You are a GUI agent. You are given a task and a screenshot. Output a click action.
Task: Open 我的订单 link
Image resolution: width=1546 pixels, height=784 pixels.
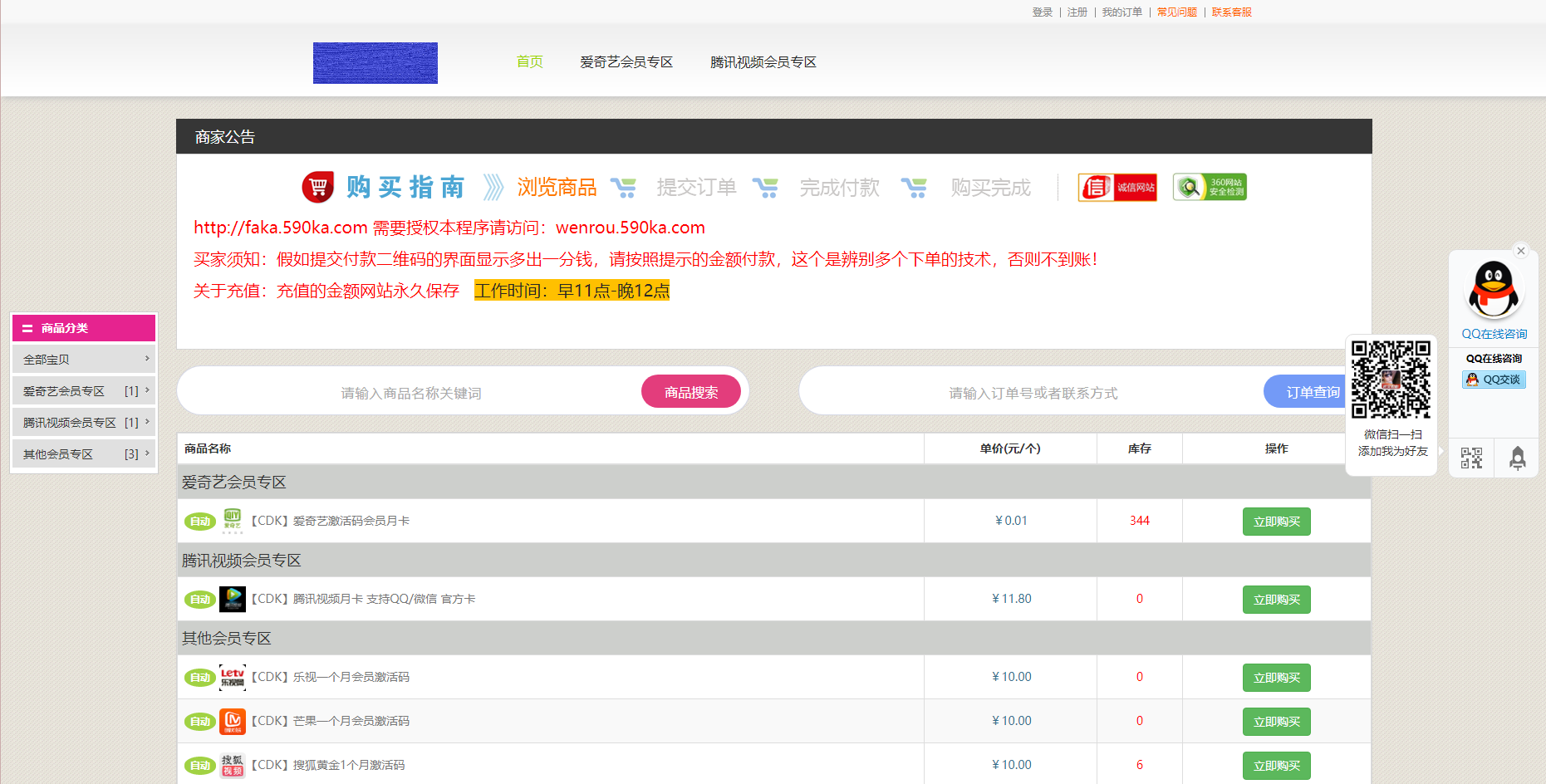tap(1122, 12)
